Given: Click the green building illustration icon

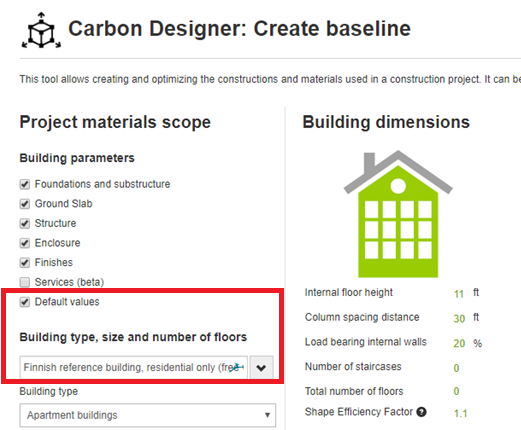Looking at the screenshot, I should point(398,214).
